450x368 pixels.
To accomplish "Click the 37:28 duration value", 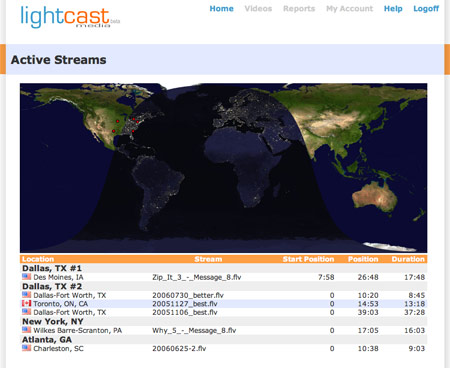I will [x=414, y=312].
